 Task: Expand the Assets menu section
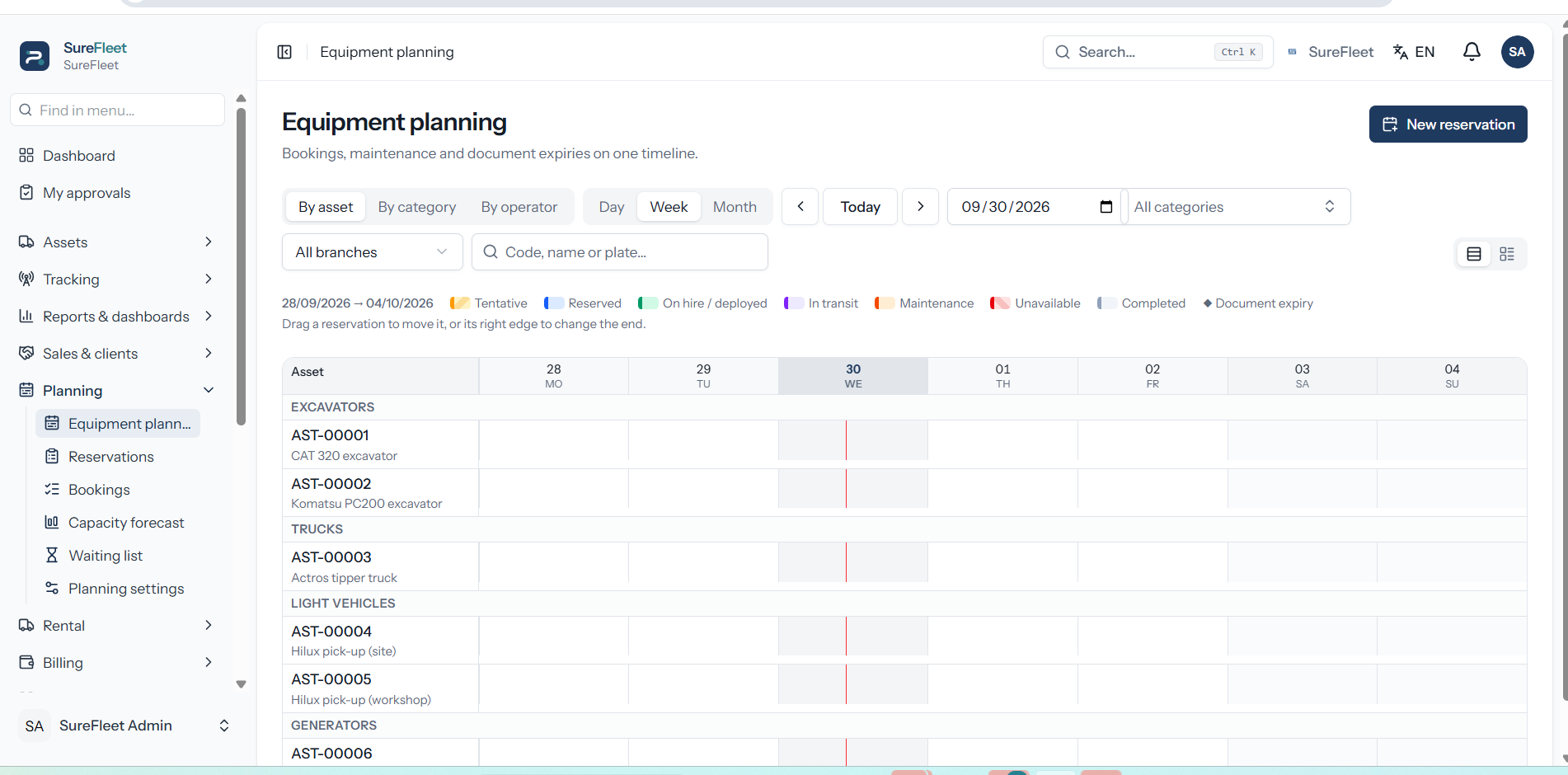pos(117,242)
